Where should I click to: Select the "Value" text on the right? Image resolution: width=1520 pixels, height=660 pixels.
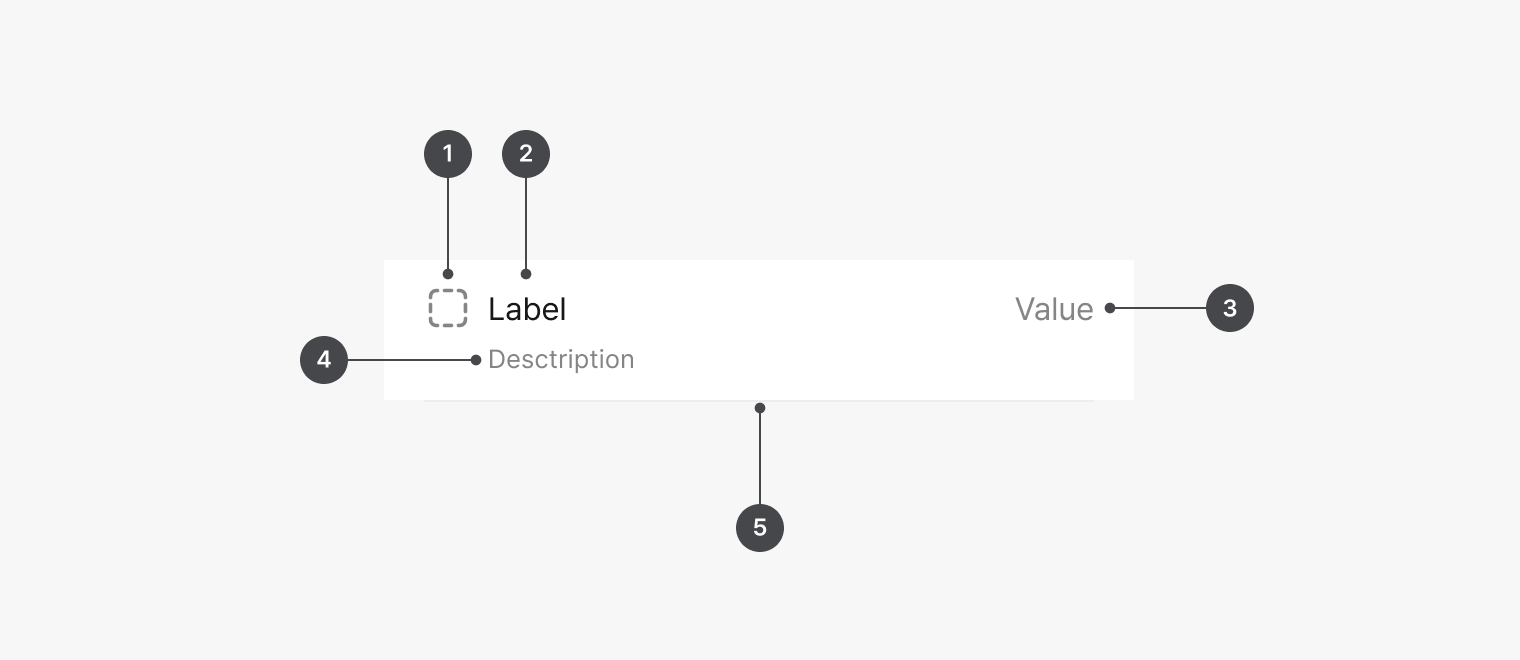(x=1054, y=309)
